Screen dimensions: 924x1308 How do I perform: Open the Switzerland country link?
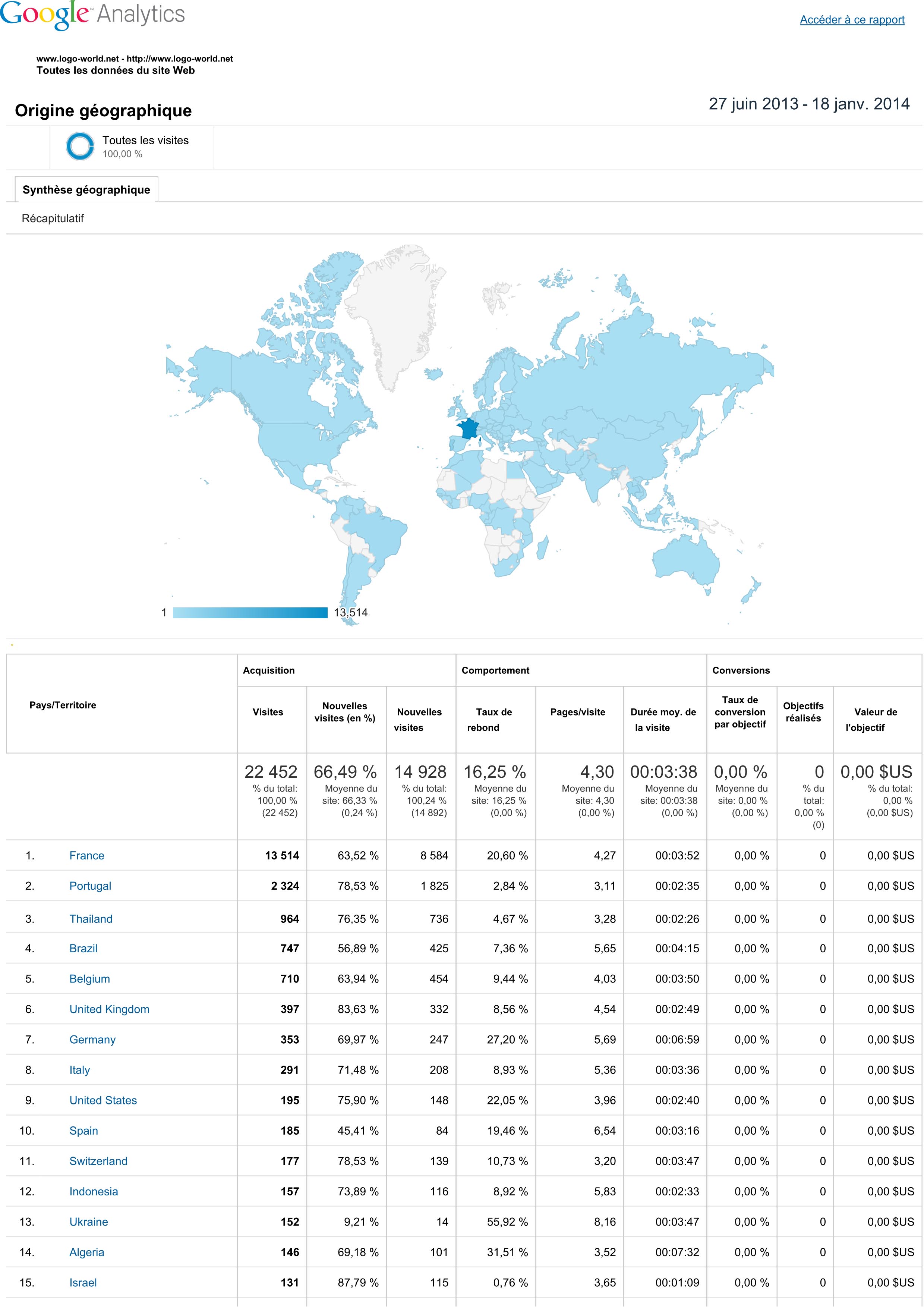tap(98, 1161)
